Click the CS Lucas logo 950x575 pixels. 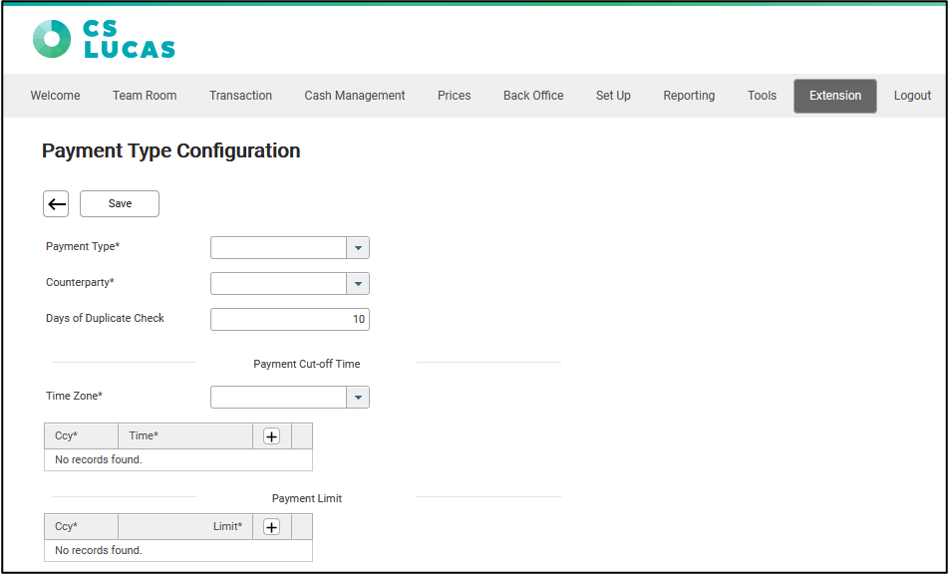[104, 39]
